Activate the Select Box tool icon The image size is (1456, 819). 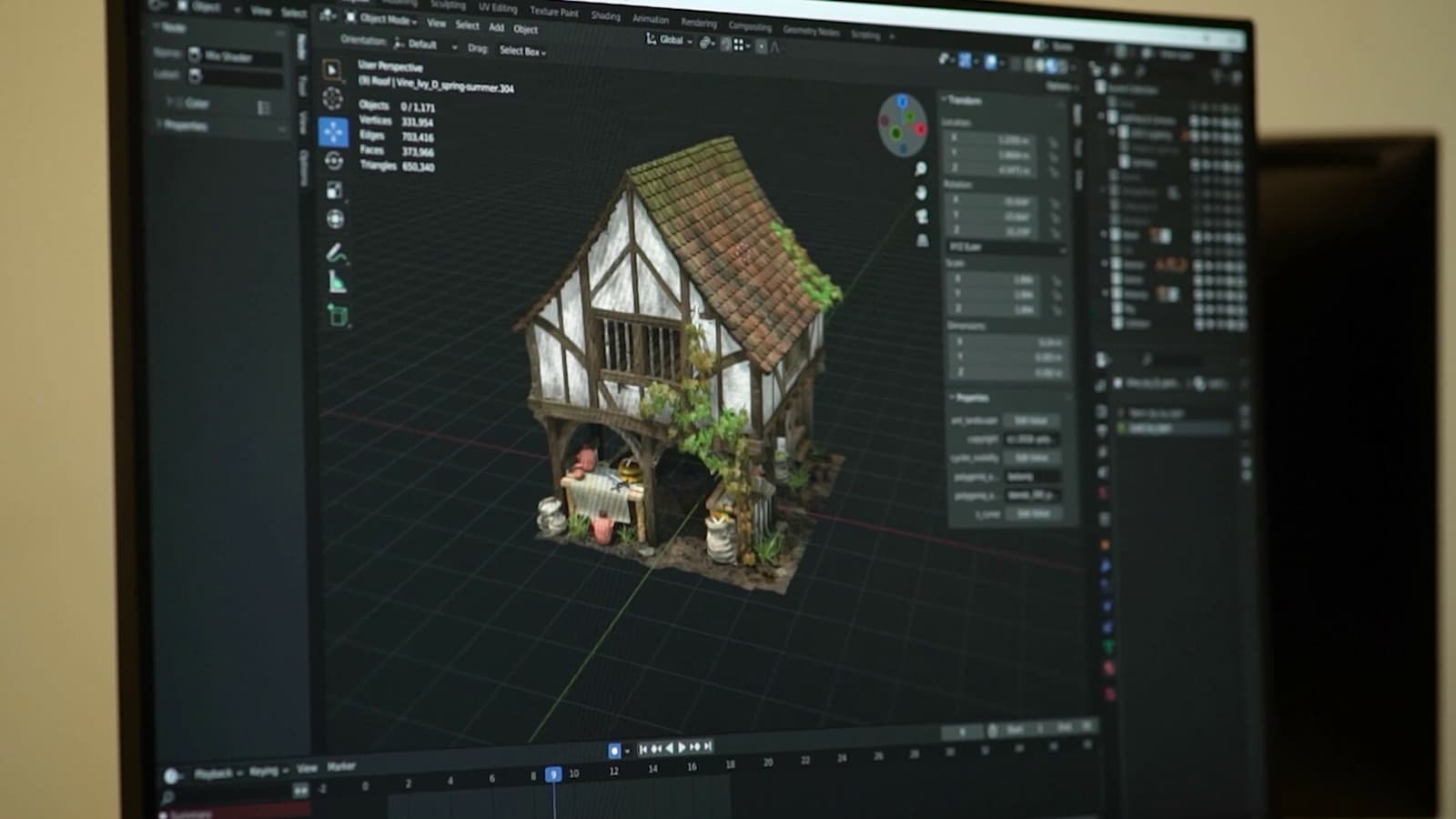click(332, 69)
